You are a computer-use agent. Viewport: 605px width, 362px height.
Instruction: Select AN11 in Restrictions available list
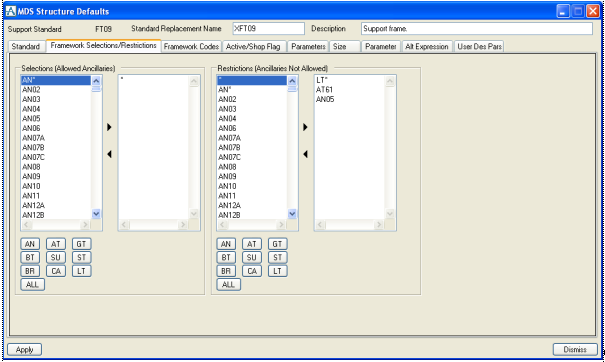(252, 196)
